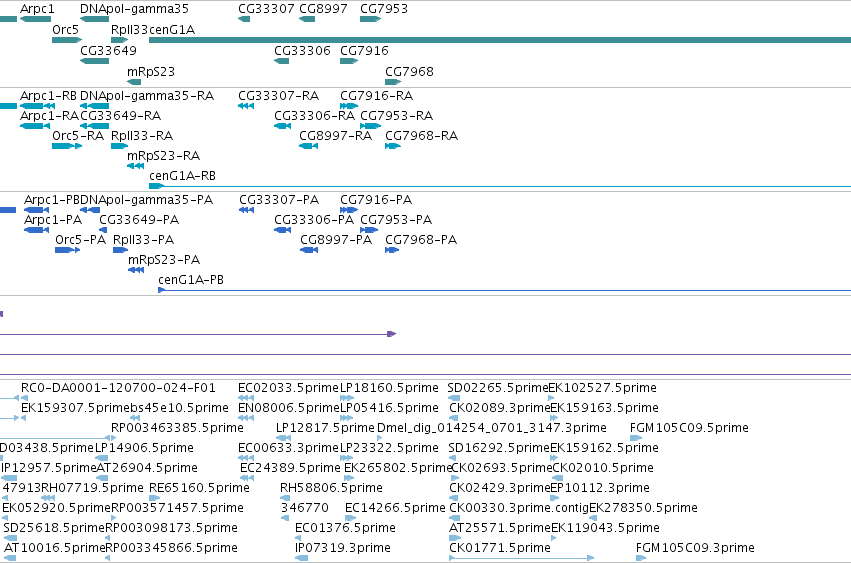Click the cenG1A-RB transcript label

point(182,176)
